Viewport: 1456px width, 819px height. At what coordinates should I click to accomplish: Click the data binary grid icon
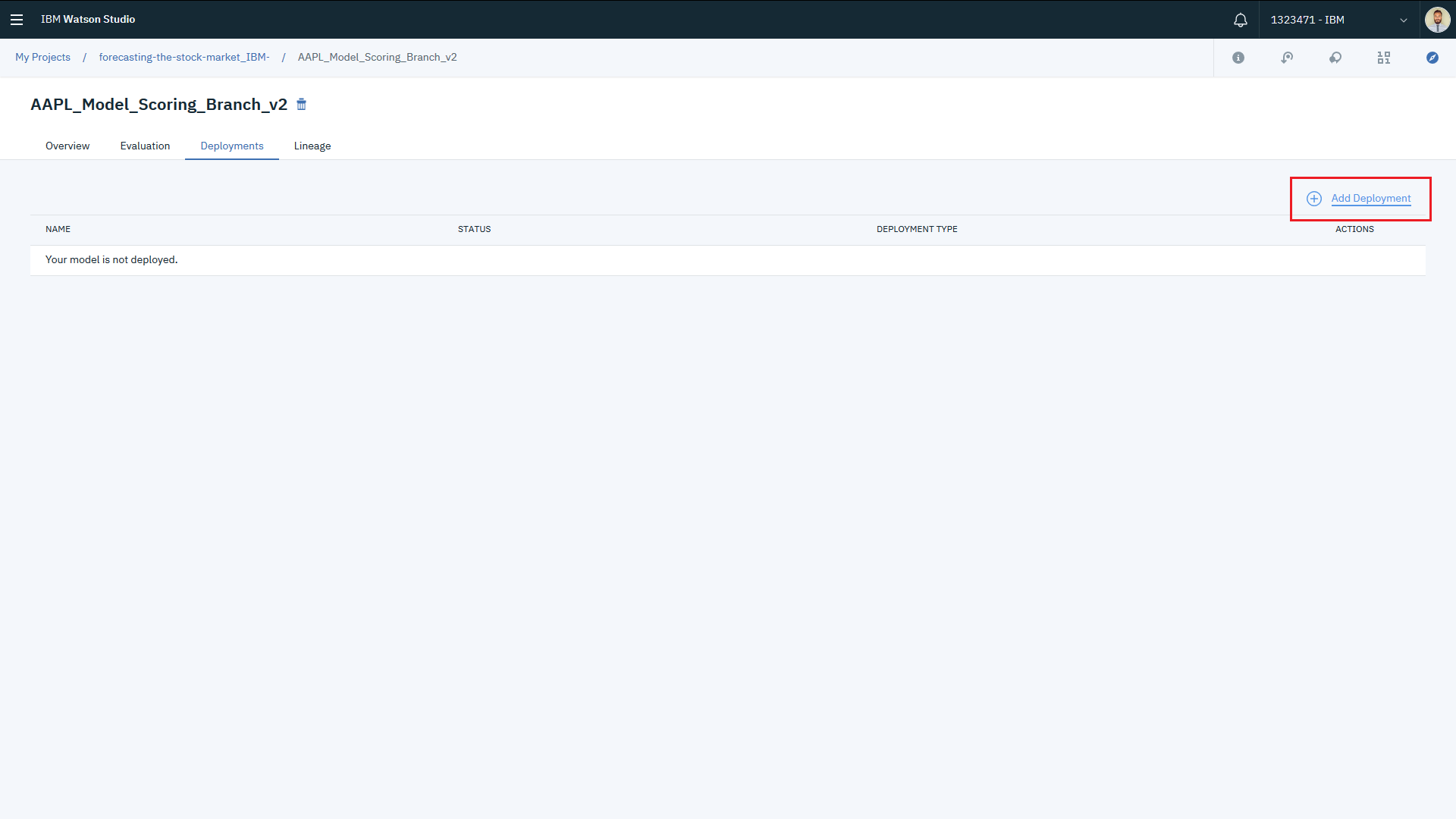[1384, 58]
